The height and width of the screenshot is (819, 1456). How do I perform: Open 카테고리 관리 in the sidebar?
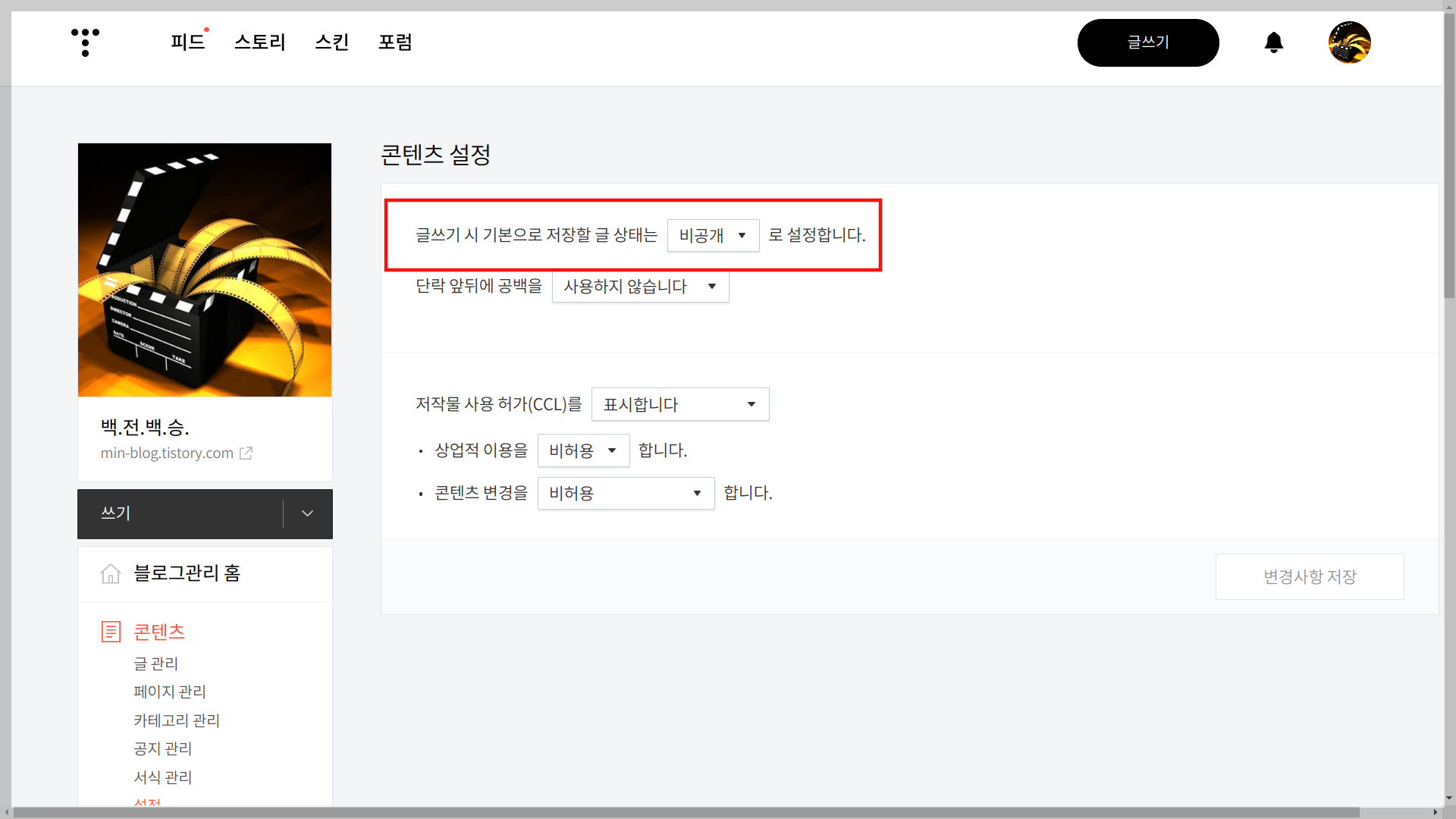pos(177,720)
